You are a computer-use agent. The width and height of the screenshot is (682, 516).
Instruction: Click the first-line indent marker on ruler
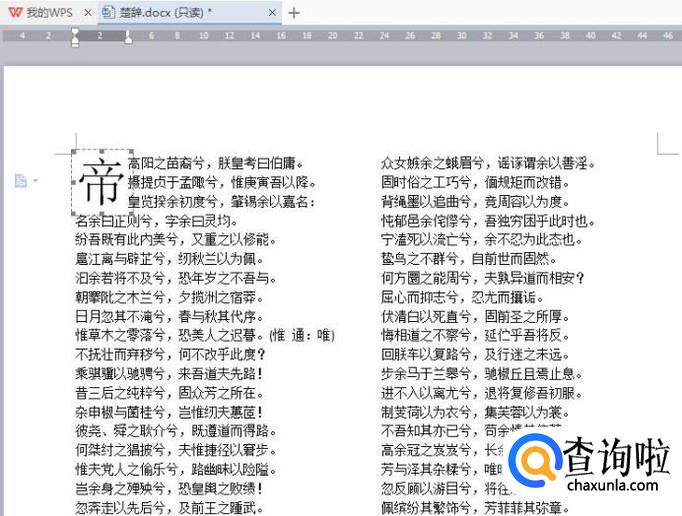coord(75,32)
